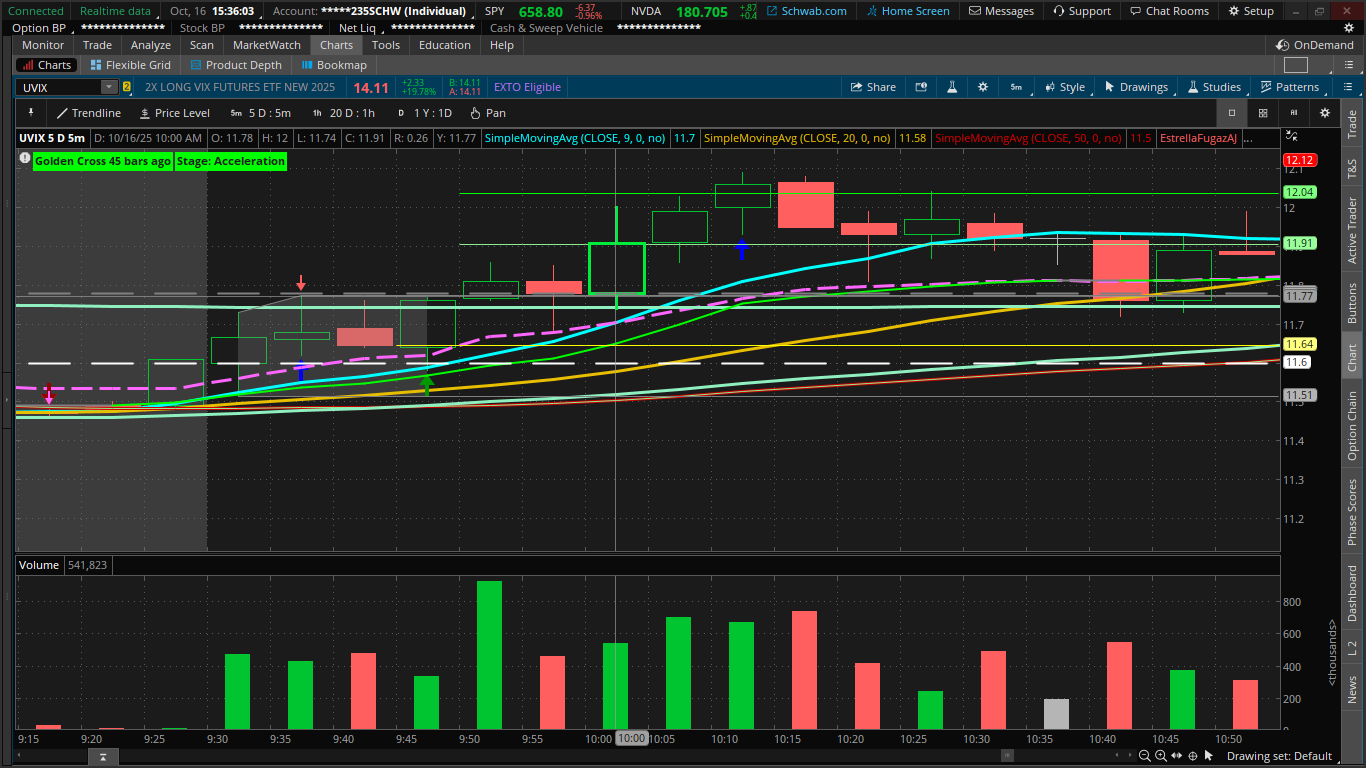
Task: Open the Option Chain side tab
Action: [1352, 427]
